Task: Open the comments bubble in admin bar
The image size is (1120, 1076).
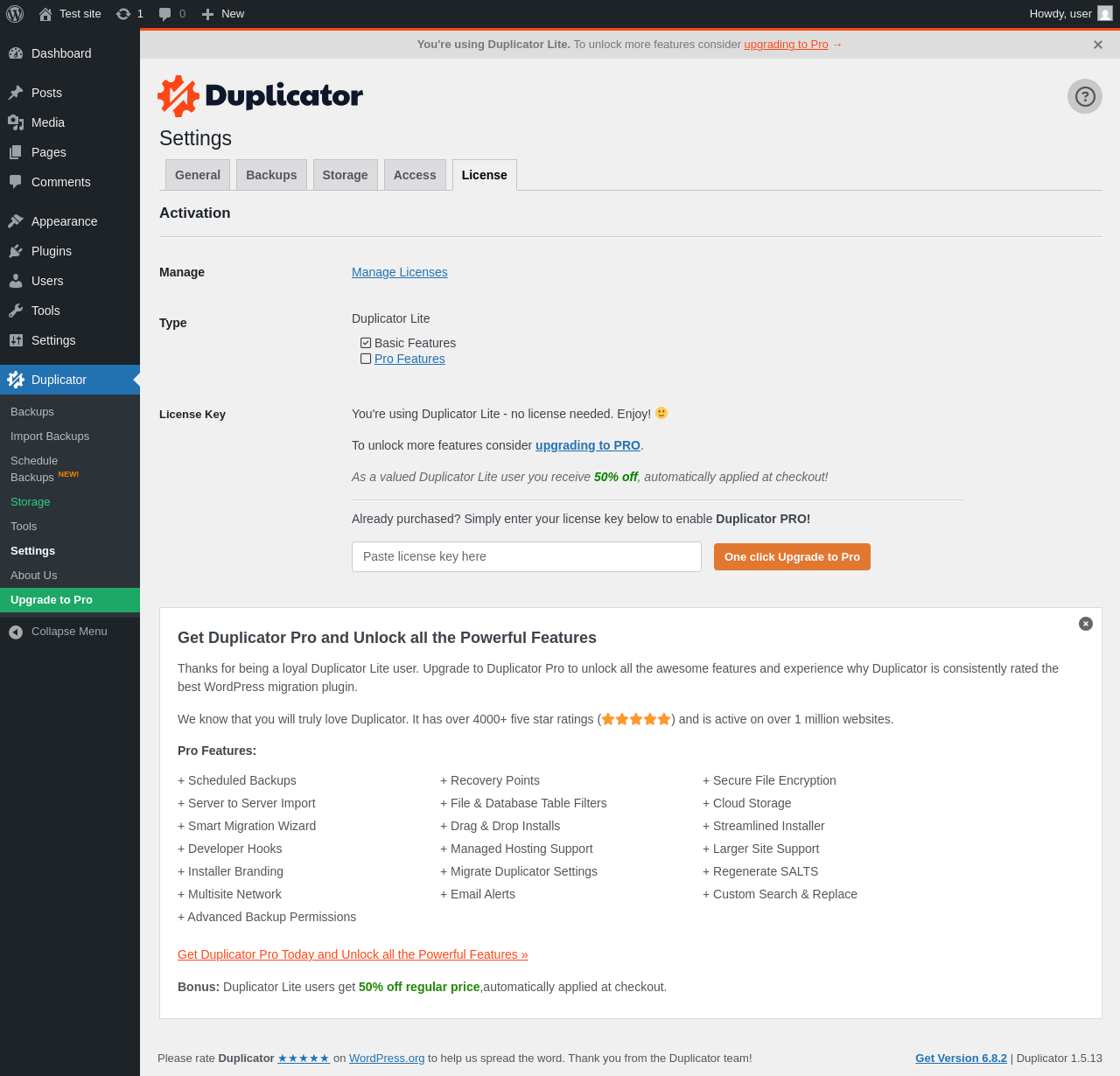Action: [x=165, y=14]
